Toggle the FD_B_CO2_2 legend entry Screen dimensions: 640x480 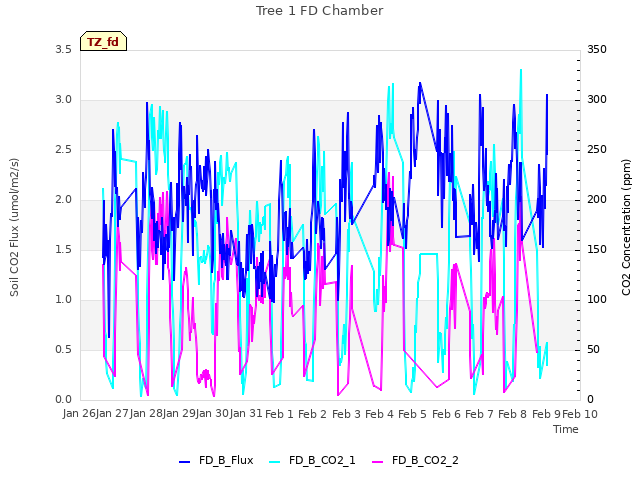pyautogui.click(x=416, y=461)
